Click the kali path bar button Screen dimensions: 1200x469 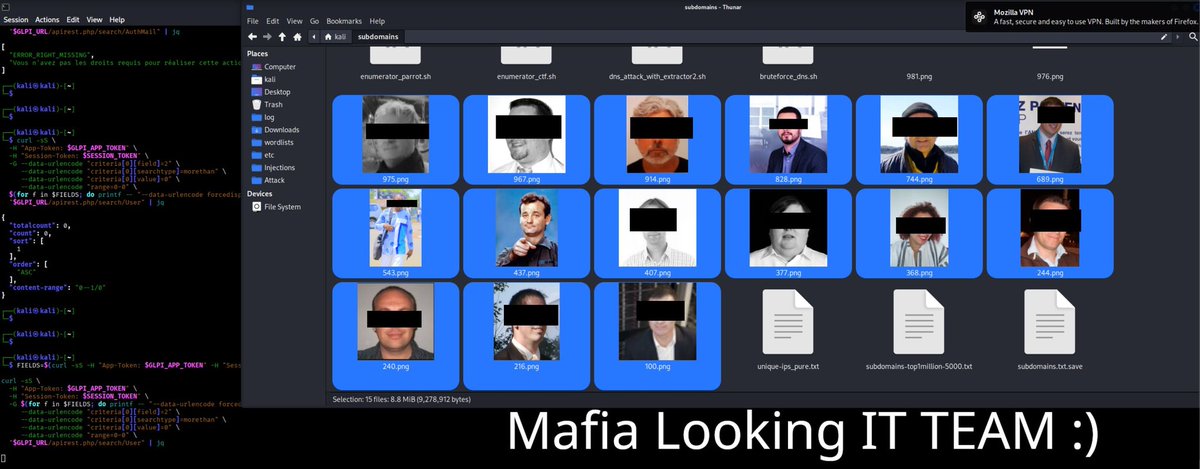tap(335, 36)
